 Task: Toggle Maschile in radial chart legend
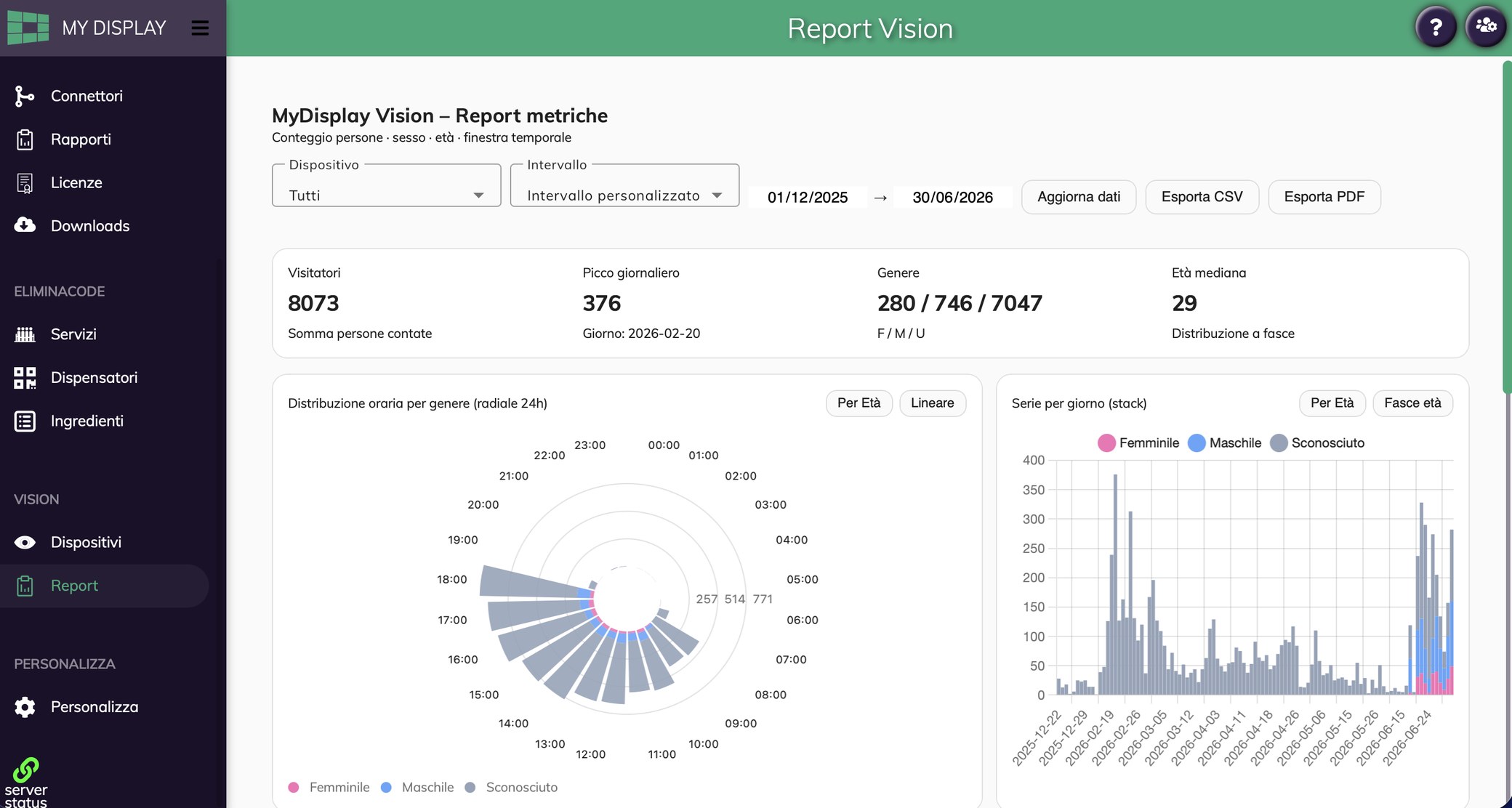[417, 788]
